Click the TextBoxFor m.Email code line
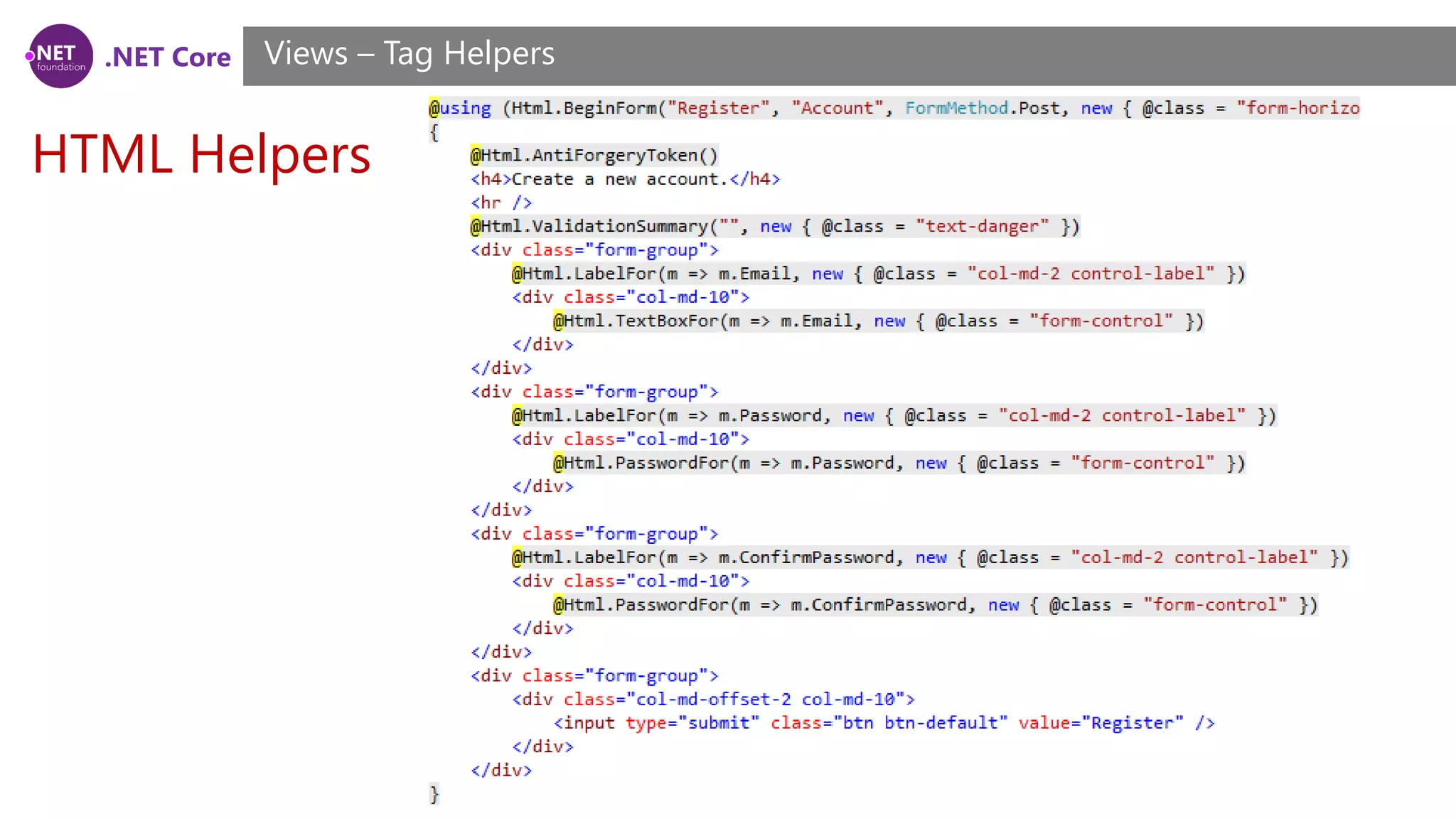This screenshot has width=1456, height=819. 878,321
